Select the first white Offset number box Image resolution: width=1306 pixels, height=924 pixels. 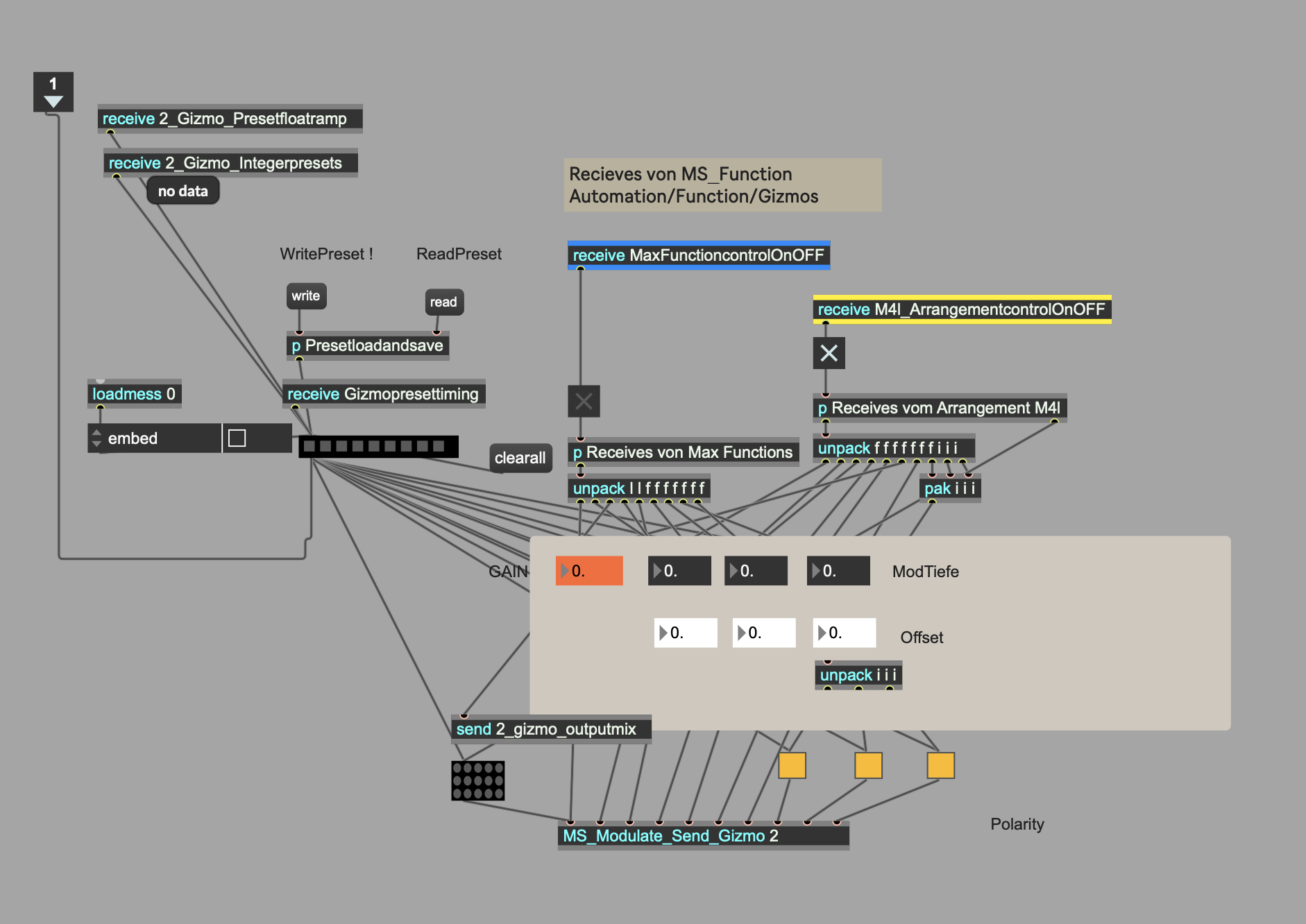[686, 633]
